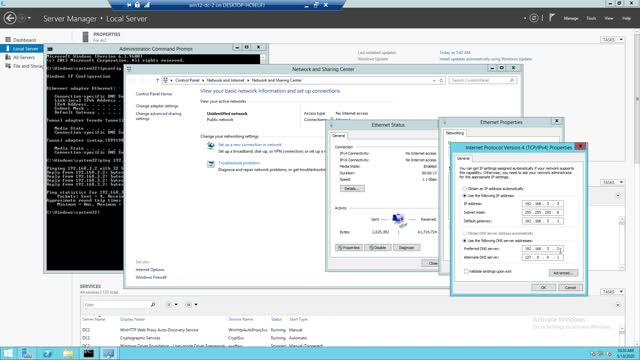Image resolution: width=640 pixels, height=360 pixels.
Task: Click the Advanced button in IPv4 Properties
Action: [x=563, y=273]
